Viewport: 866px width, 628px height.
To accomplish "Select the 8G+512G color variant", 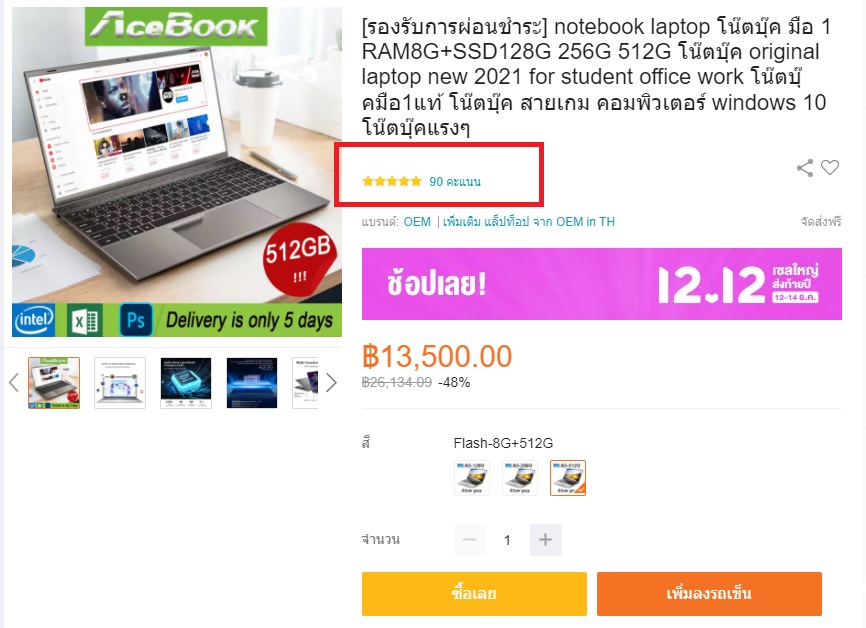I will (x=568, y=478).
